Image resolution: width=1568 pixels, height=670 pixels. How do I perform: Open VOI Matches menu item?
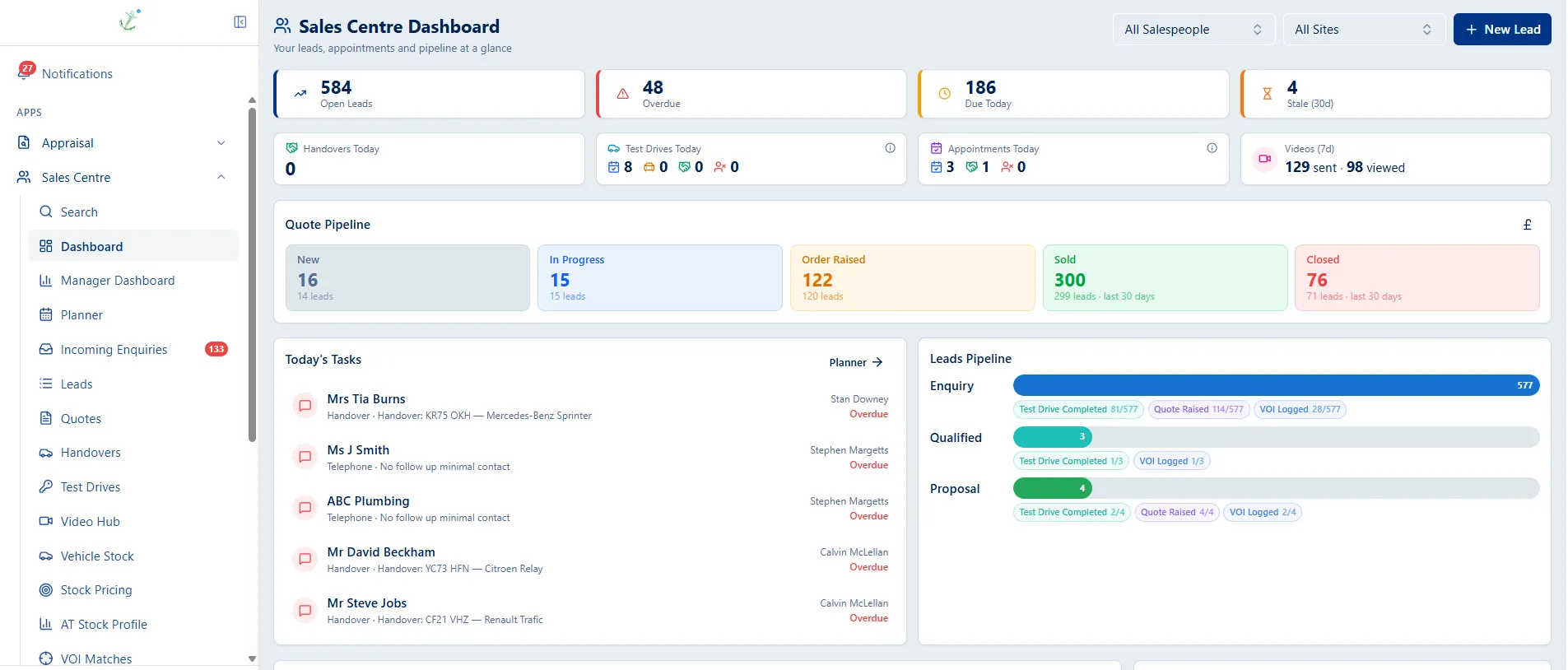133,658
